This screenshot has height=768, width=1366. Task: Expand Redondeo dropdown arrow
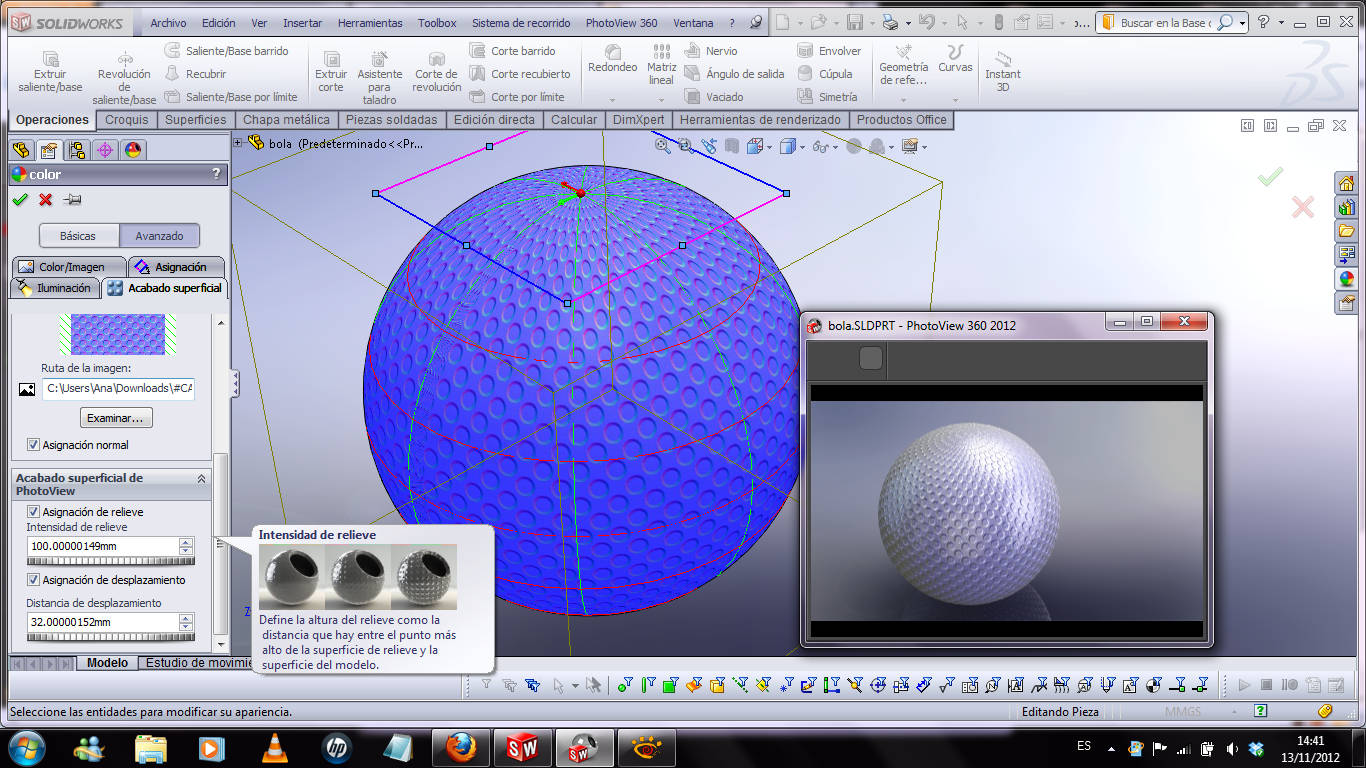tap(613, 99)
